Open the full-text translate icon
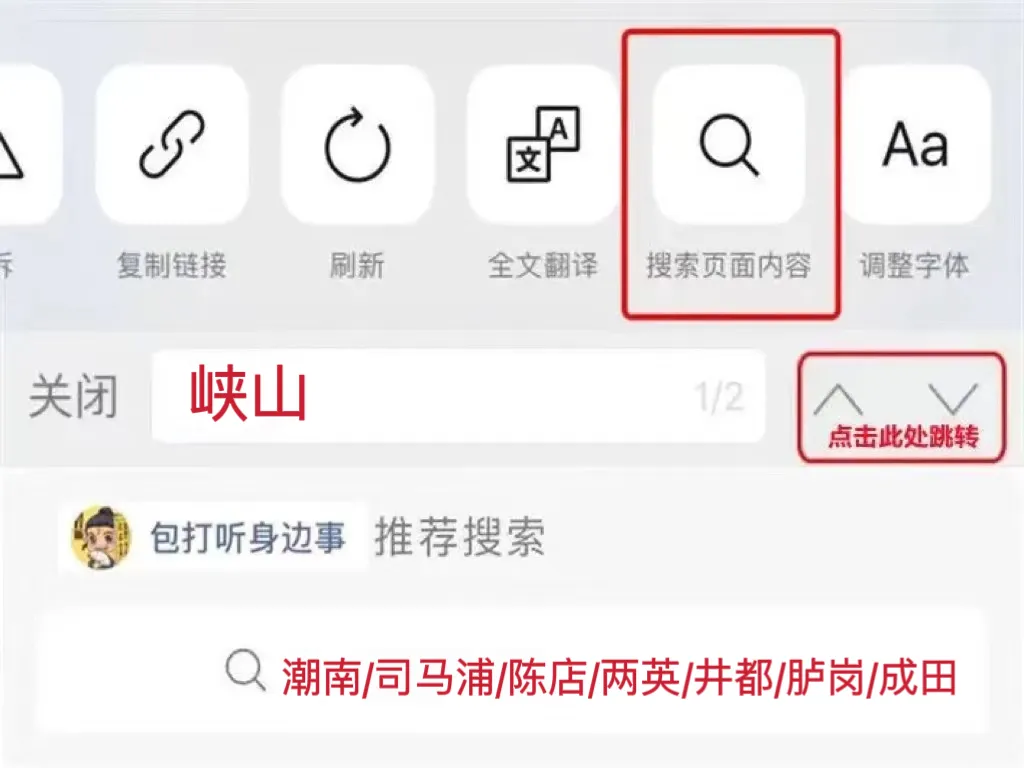 543,144
